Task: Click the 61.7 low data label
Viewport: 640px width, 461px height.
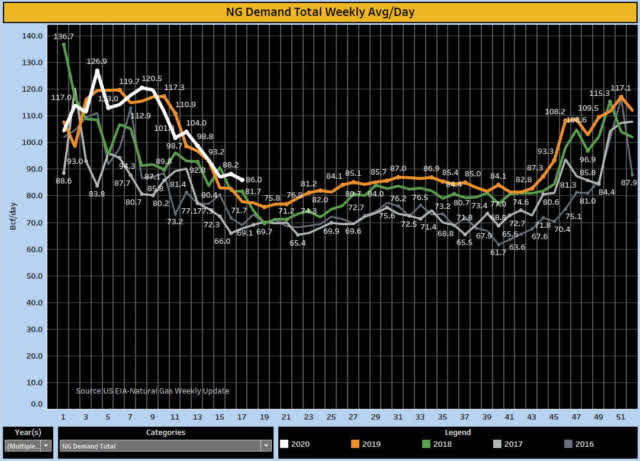Action: (x=498, y=252)
